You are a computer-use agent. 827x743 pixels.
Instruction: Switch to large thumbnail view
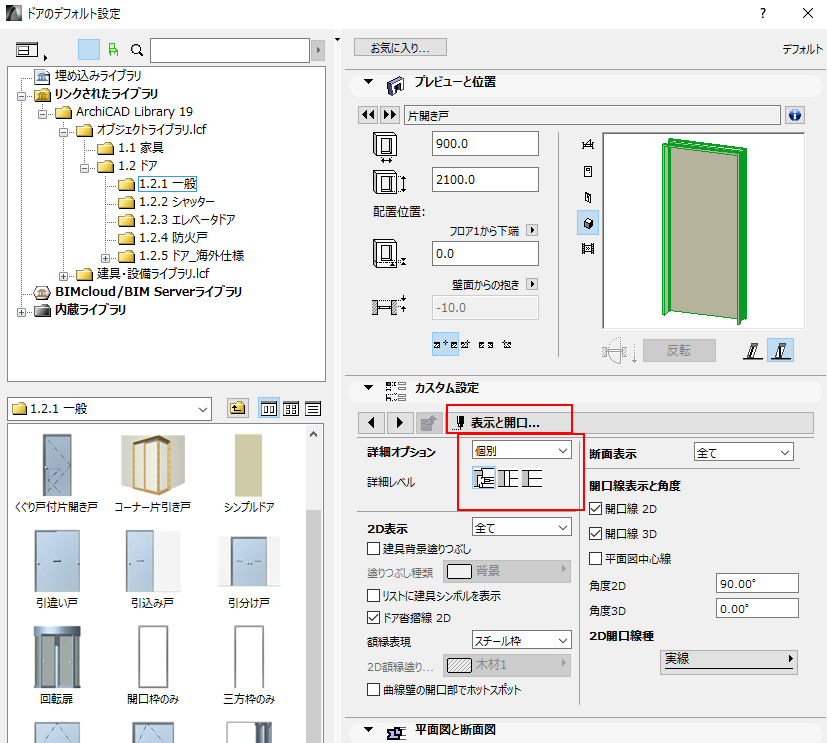[x=269, y=409]
